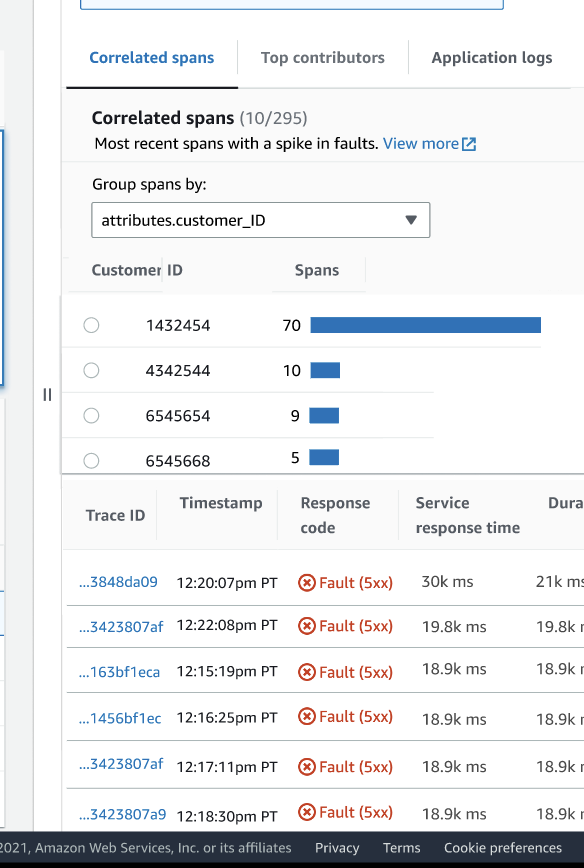Click the pause handle icon on the left edge
The image size is (584, 868).
tap(46, 395)
